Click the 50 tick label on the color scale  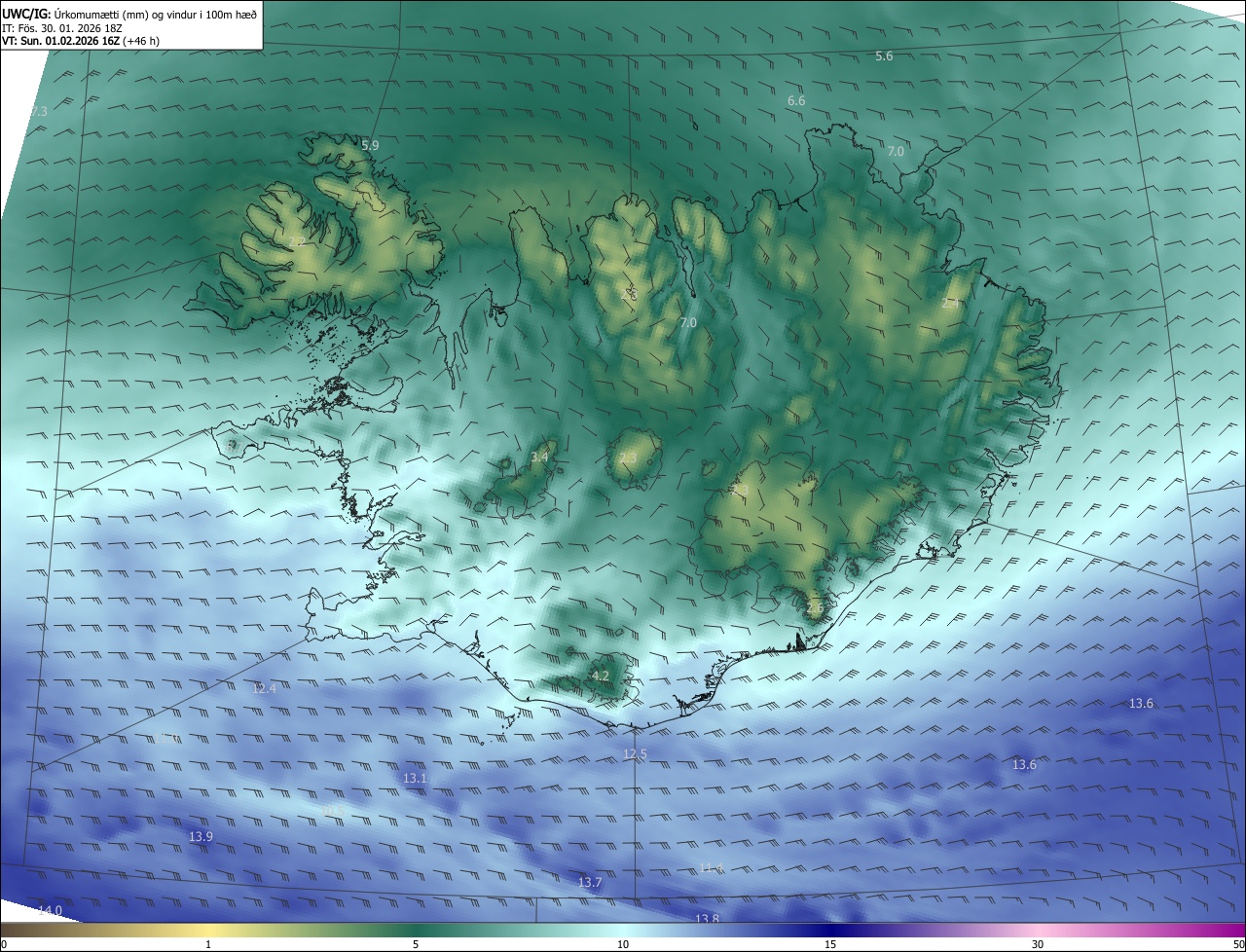[1238, 944]
